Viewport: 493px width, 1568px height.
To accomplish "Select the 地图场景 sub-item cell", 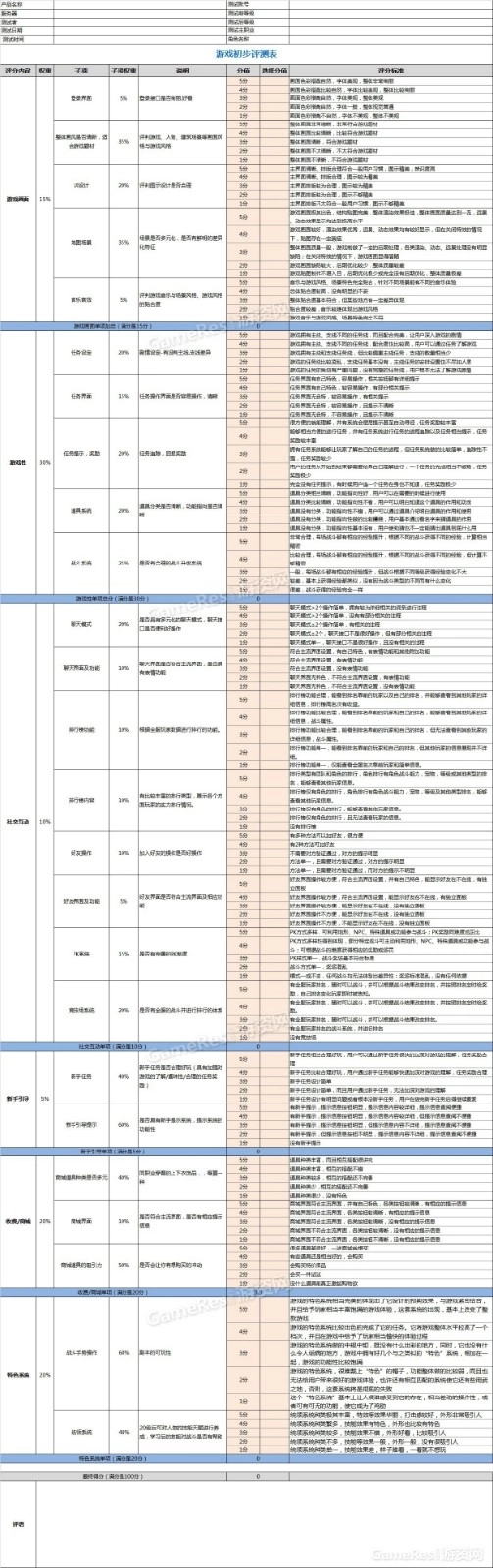I will (x=81, y=241).
